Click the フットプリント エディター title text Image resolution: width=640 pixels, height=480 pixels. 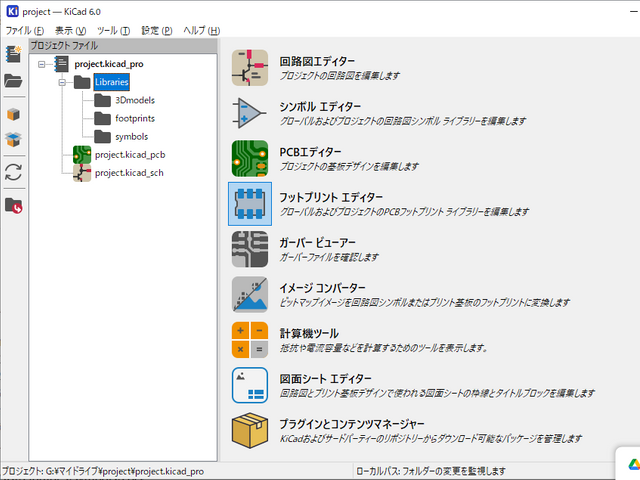click(x=331, y=197)
